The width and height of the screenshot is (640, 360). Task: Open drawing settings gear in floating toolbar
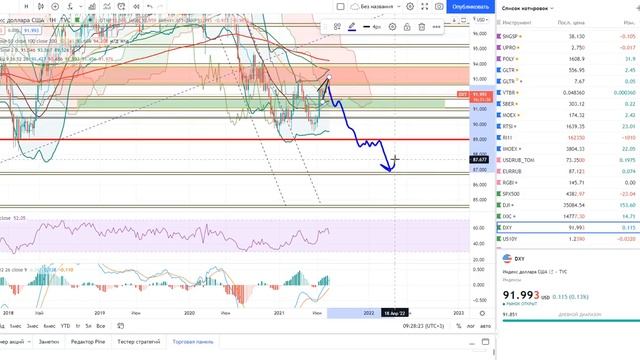(x=392, y=27)
